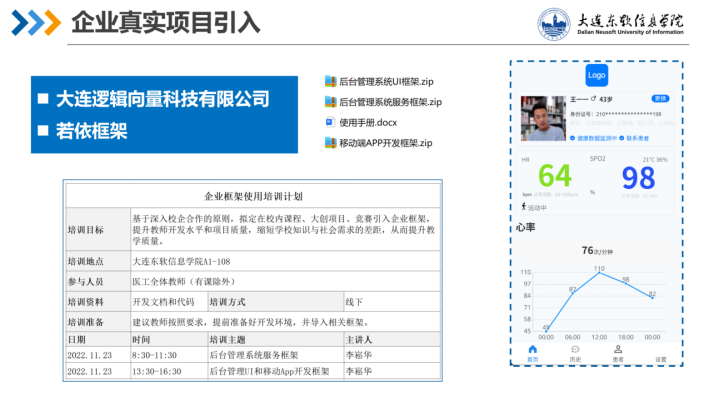704x393 pixels.
Task: Select the 49 data point at chart start
Action: [x=546, y=331]
